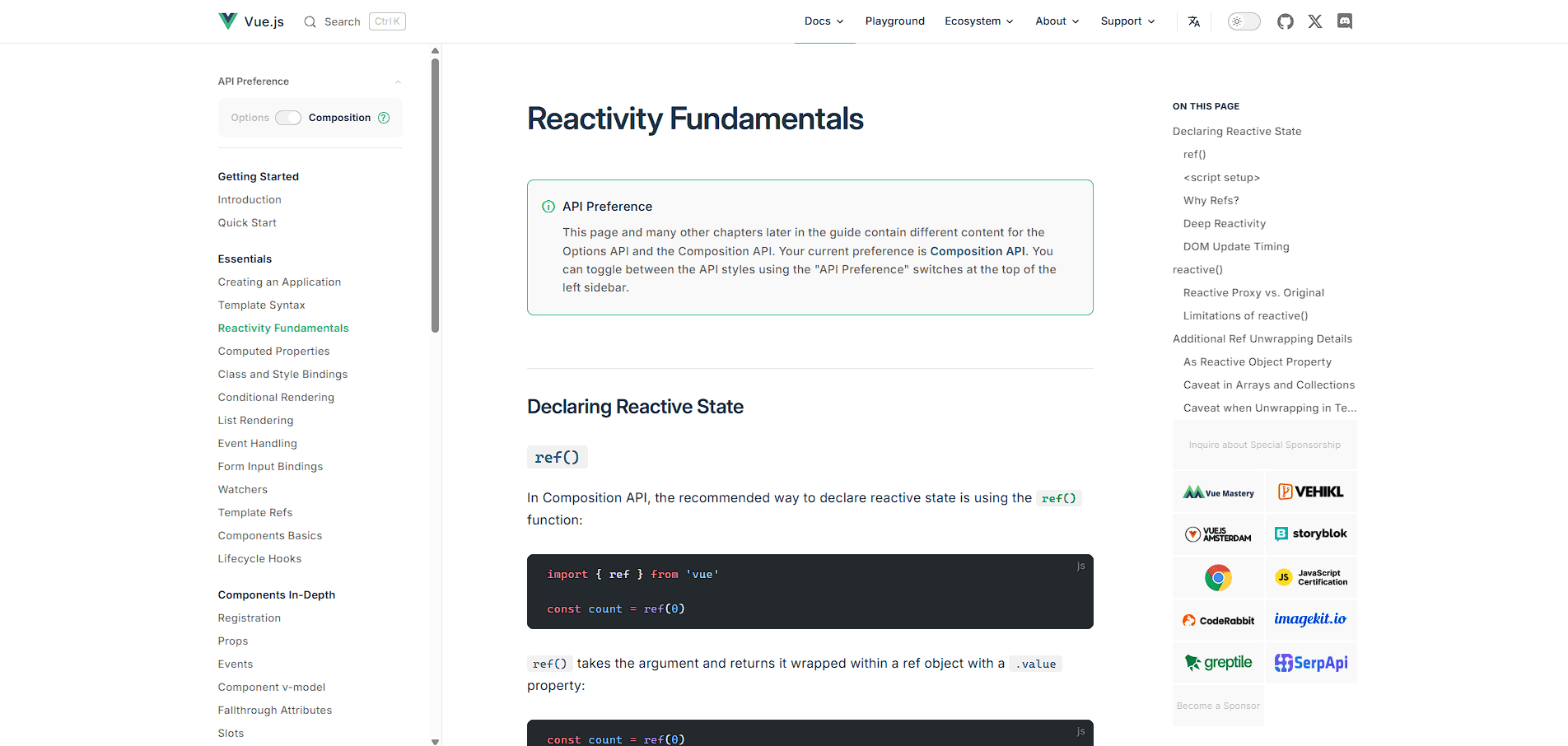Select Lifecycle Hooks in the sidebar
This screenshot has width=1568, height=746.
click(259, 558)
